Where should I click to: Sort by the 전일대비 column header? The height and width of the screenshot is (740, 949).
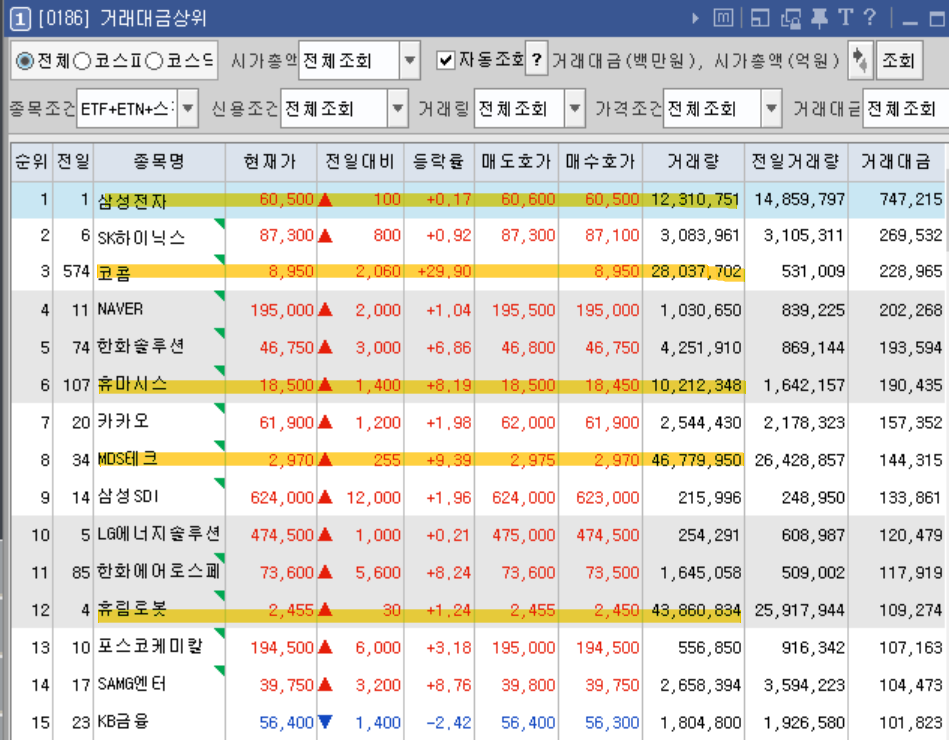tap(360, 162)
